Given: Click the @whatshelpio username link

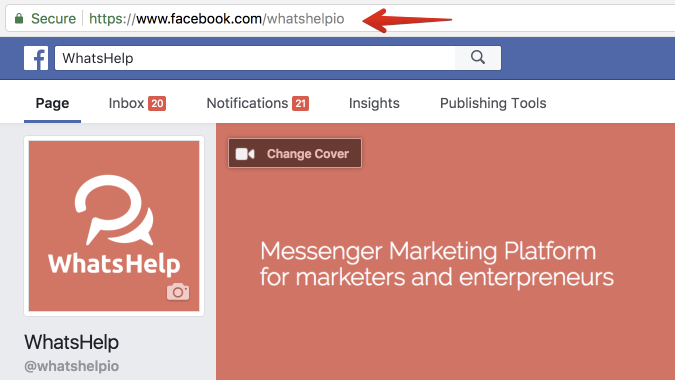Looking at the screenshot, I should click(71, 366).
